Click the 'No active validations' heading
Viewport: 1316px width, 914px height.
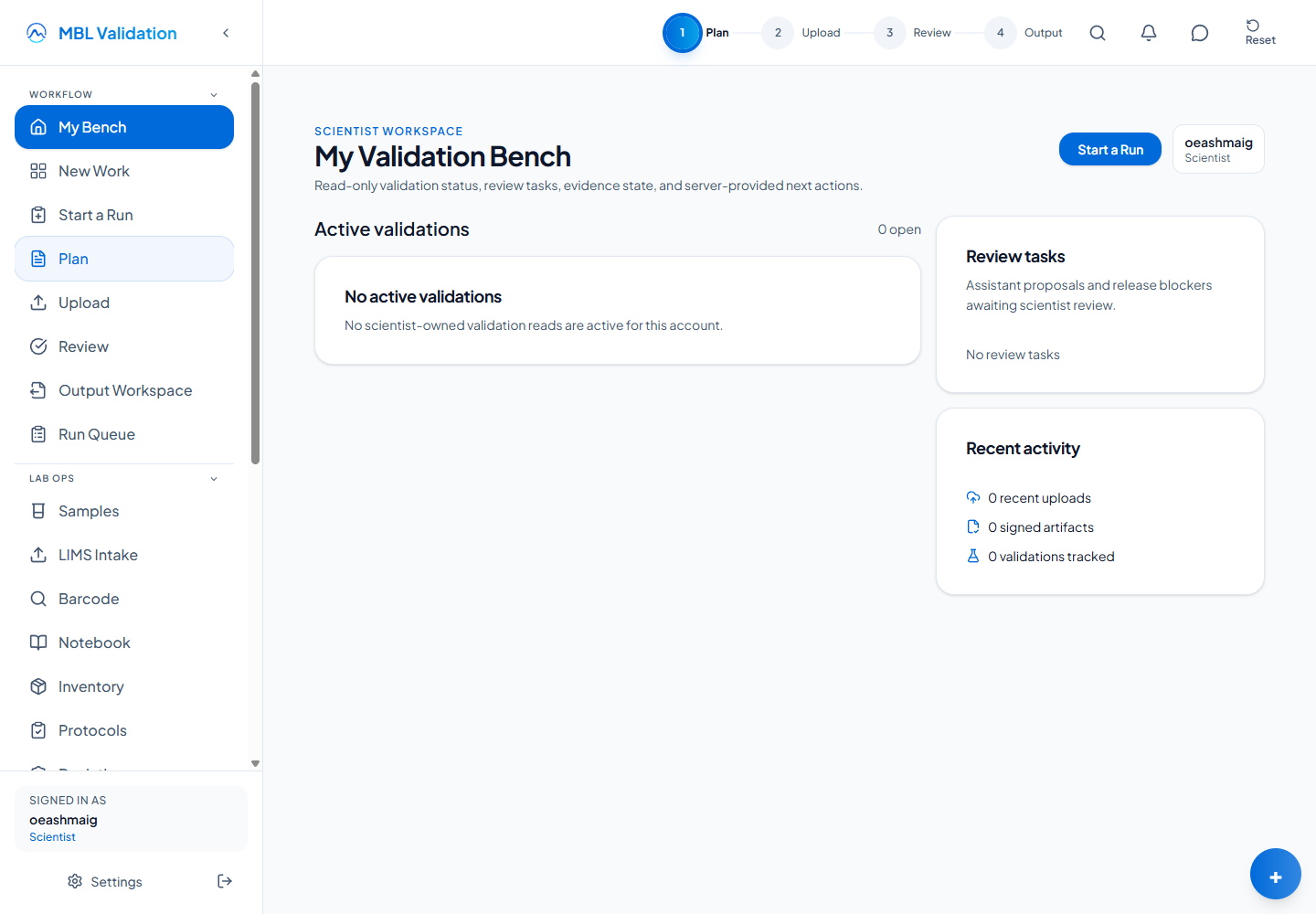tap(423, 297)
